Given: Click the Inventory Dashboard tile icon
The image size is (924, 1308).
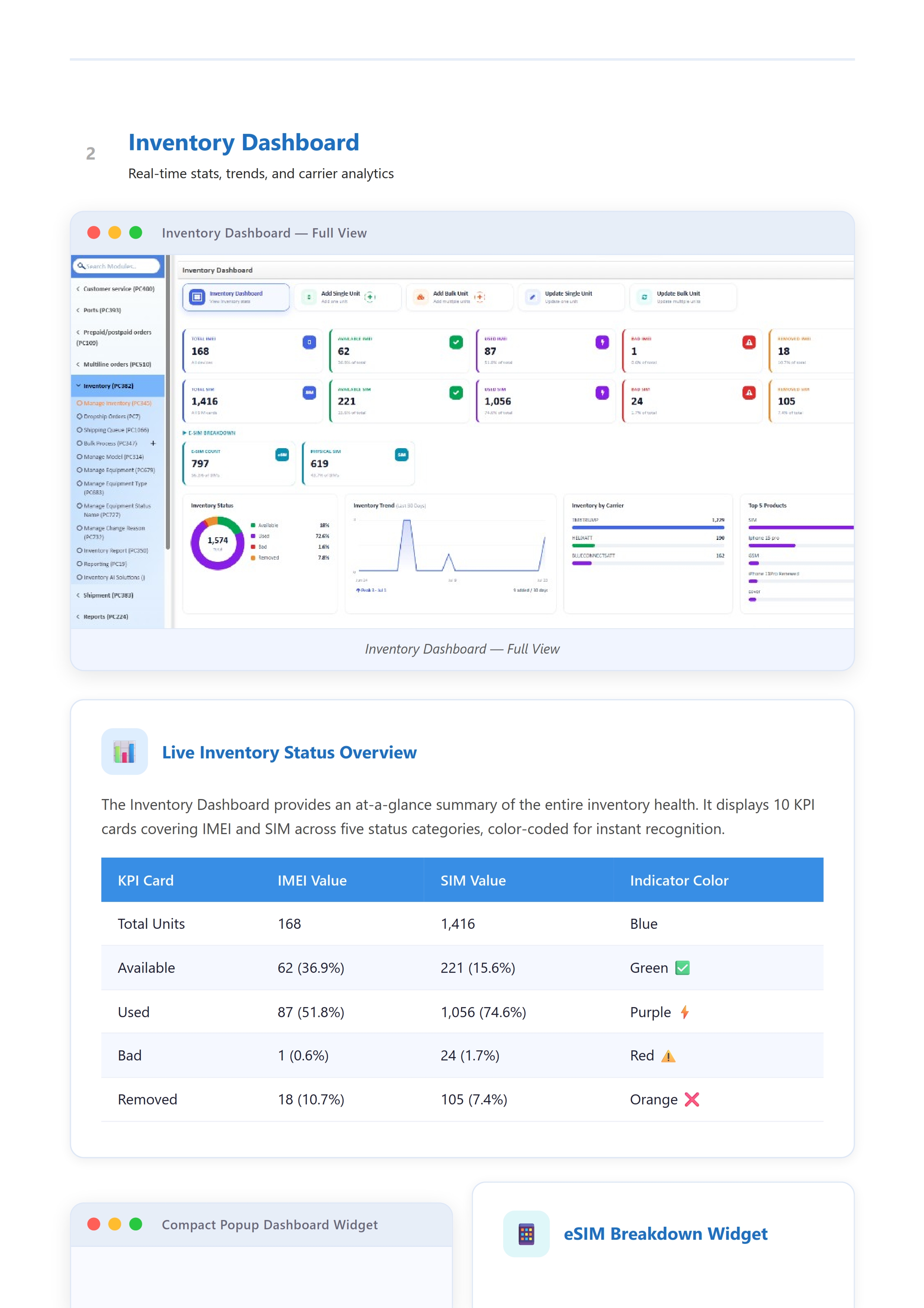Looking at the screenshot, I should pos(197,297).
